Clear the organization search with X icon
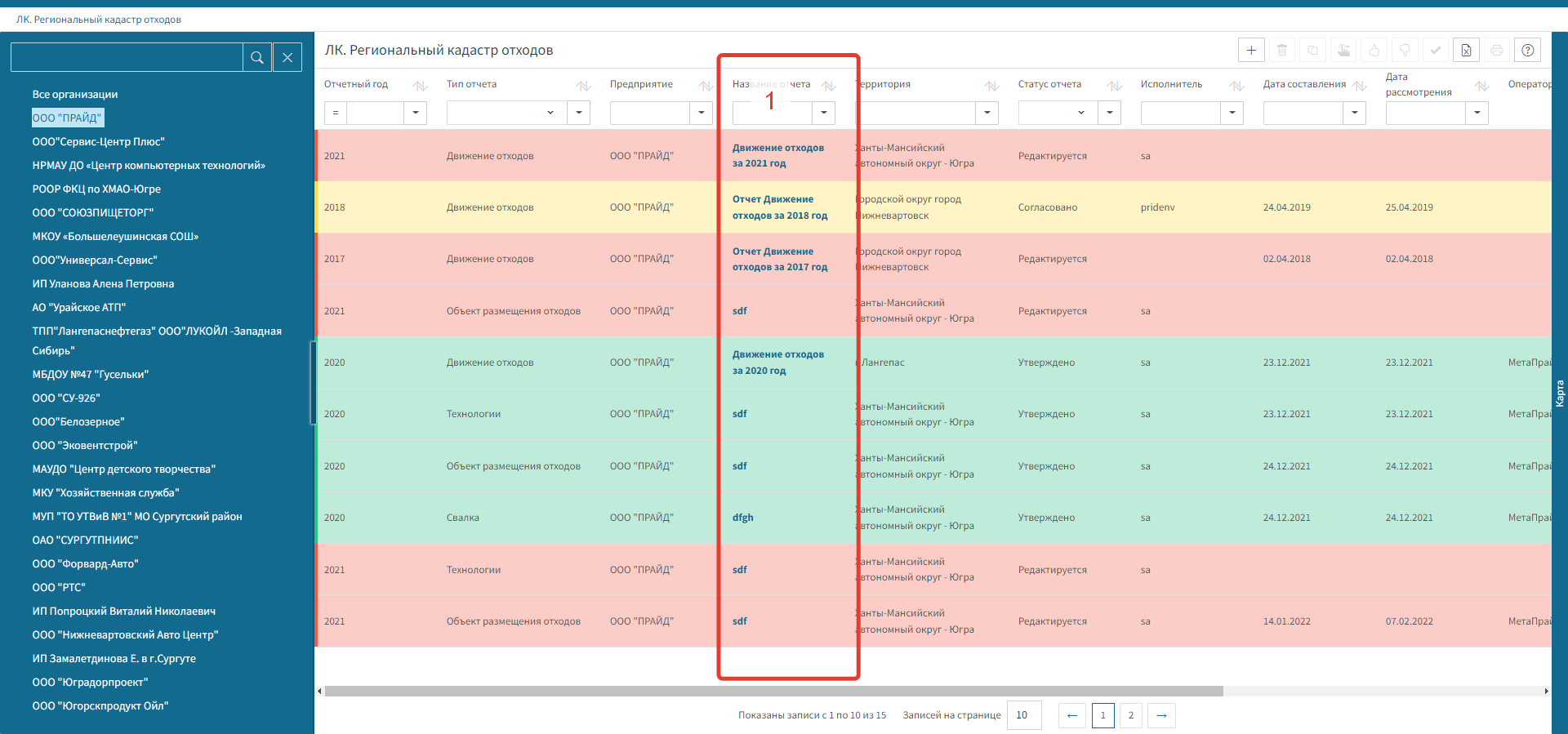The width and height of the screenshot is (1568, 734). point(287,57)
